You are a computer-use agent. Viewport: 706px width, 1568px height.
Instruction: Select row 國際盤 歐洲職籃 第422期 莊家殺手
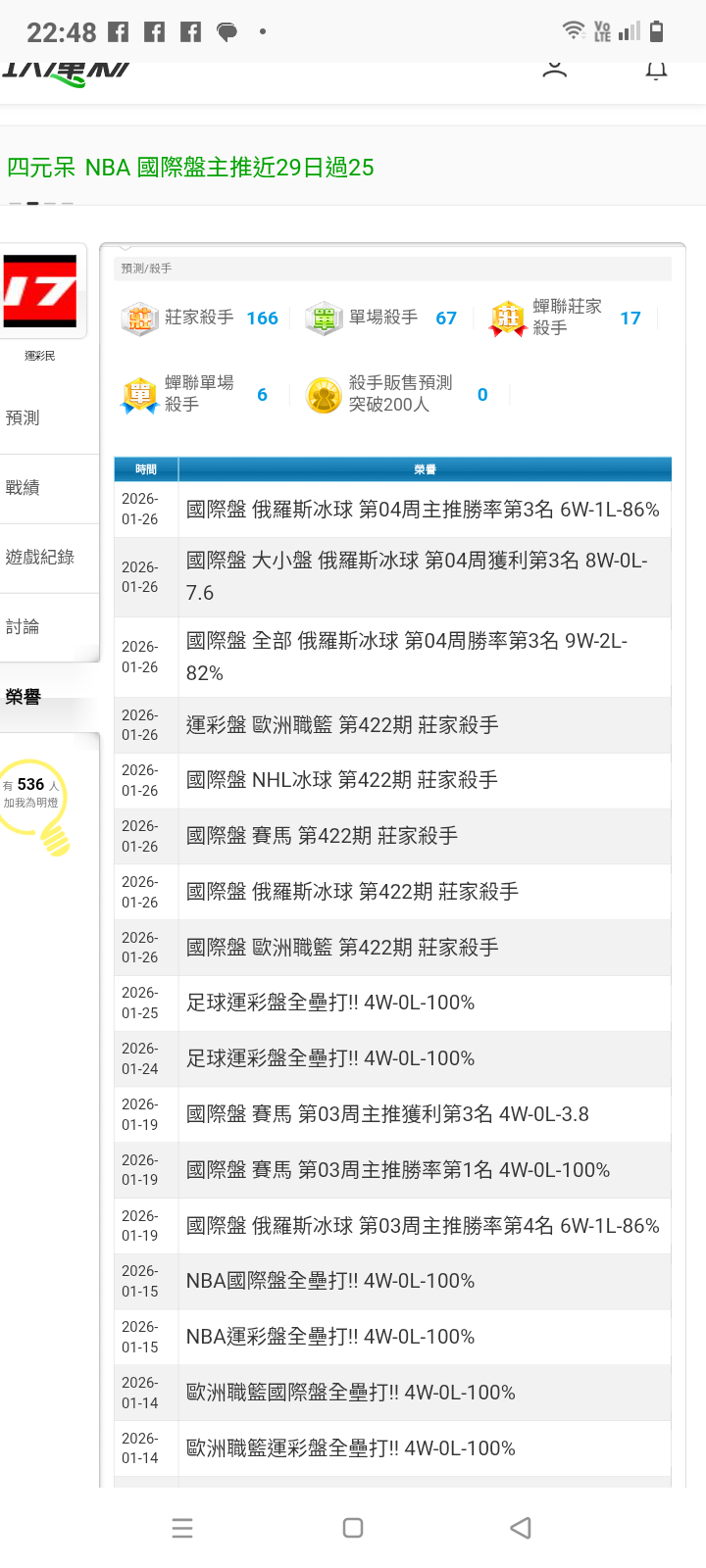click(392, 948)
